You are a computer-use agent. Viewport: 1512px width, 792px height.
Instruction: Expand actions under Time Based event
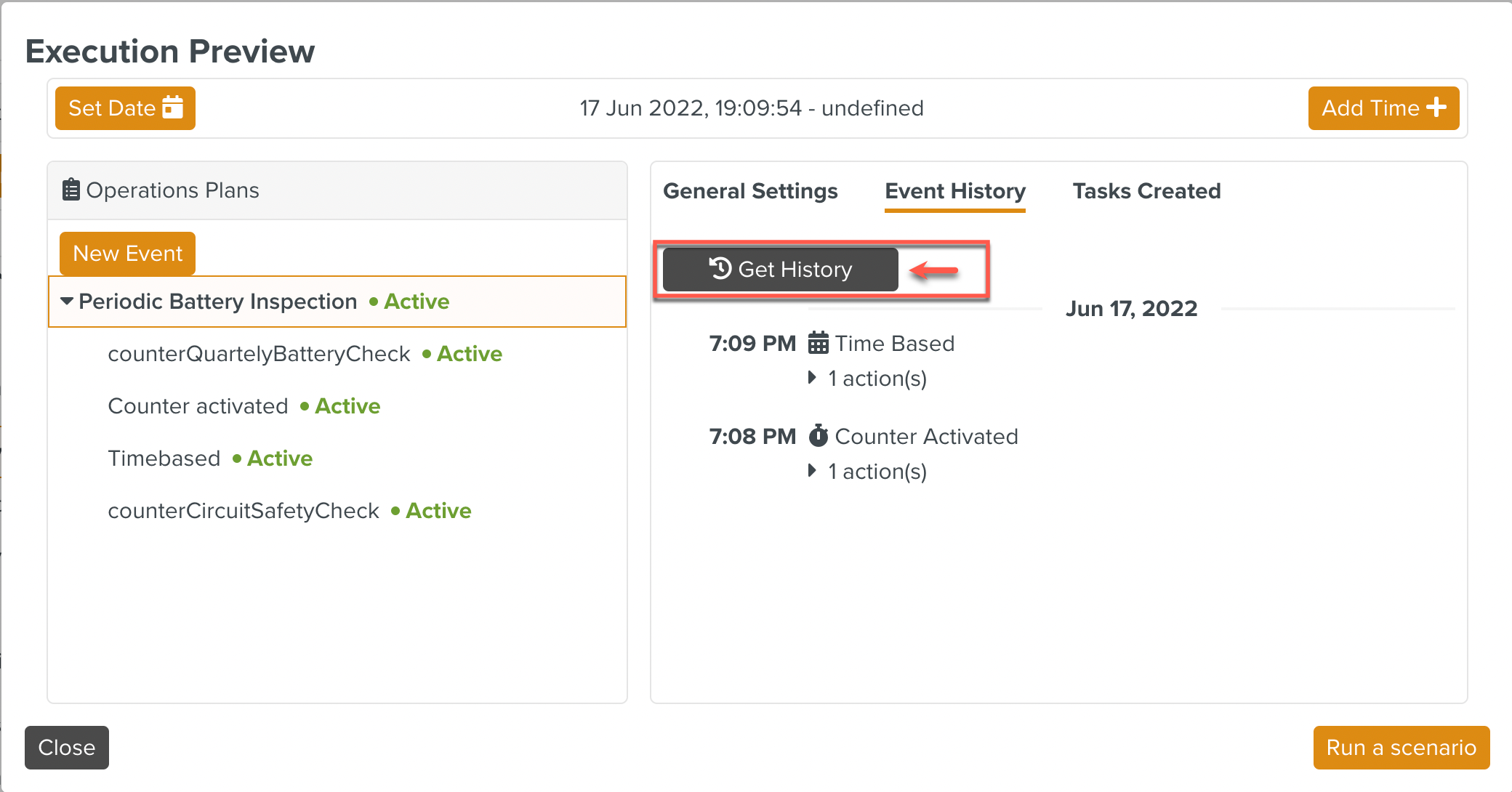click(813, 378)
